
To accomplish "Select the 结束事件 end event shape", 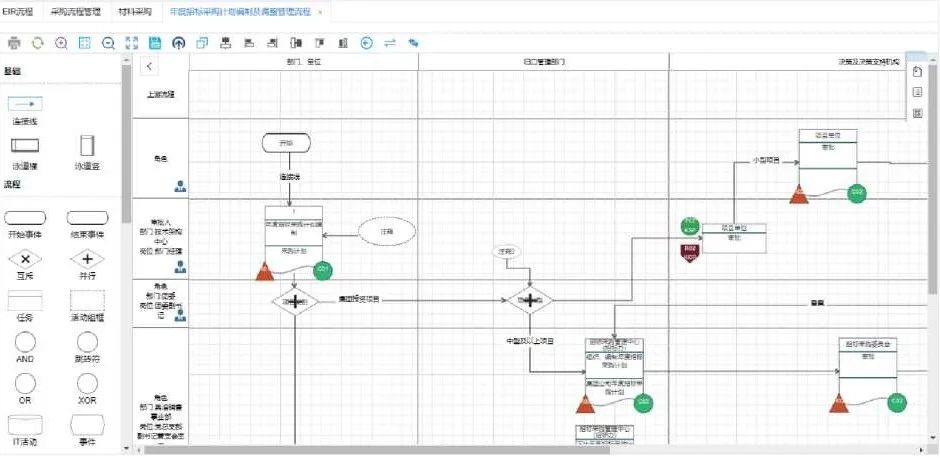I will [88, 217].
